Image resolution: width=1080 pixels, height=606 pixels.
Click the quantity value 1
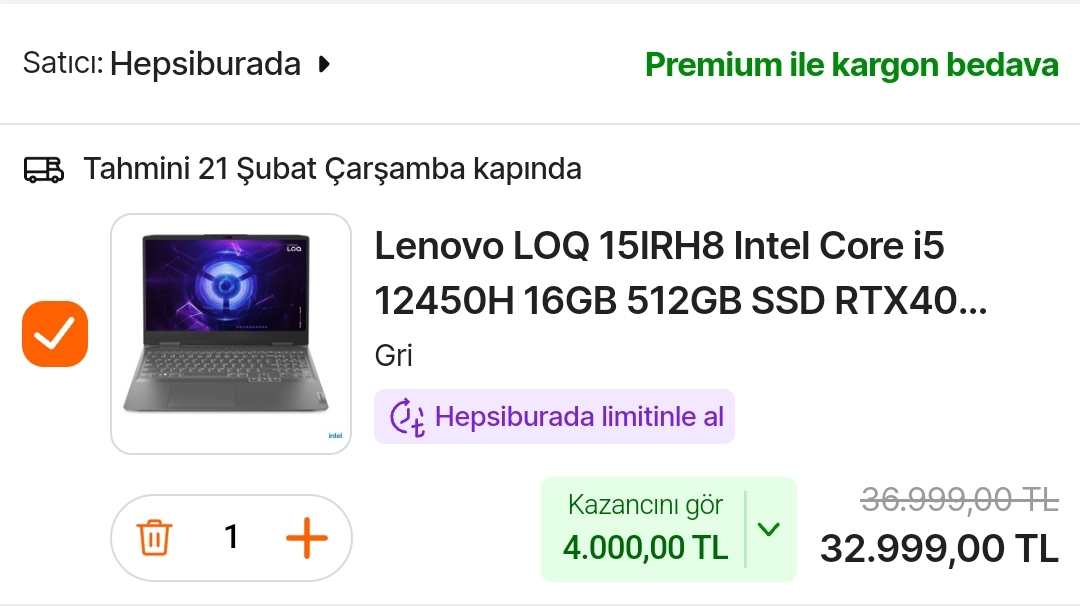click(231, 537)
